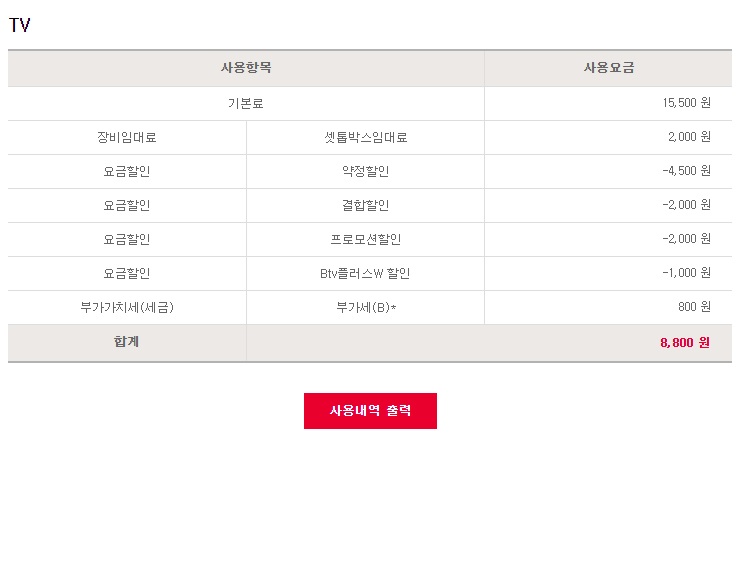Click the red 8,800 원 total amount
Viewport: 745px width, 573px height.
[x=684, y=342]
